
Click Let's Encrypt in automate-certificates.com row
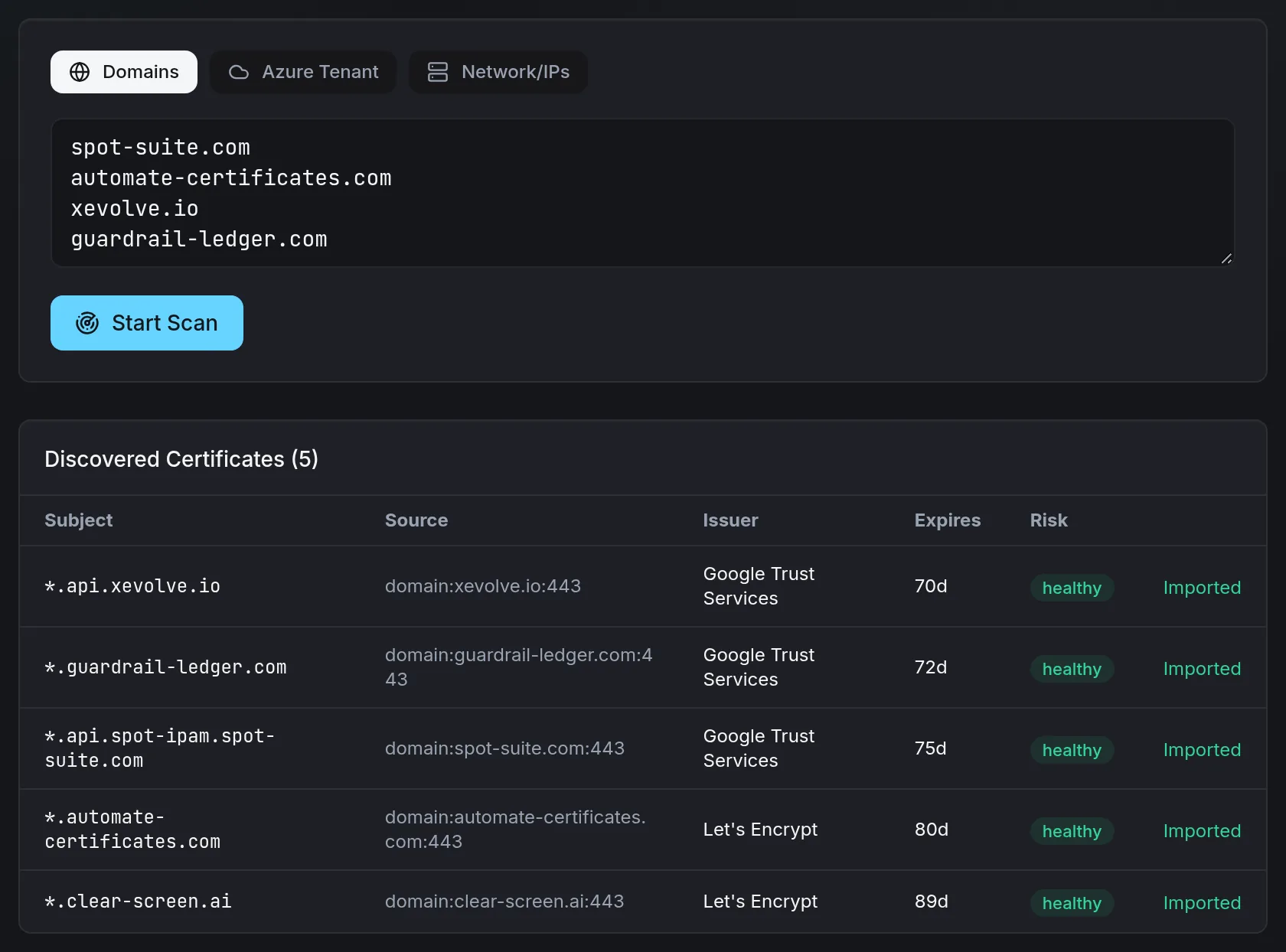(760, 830)
